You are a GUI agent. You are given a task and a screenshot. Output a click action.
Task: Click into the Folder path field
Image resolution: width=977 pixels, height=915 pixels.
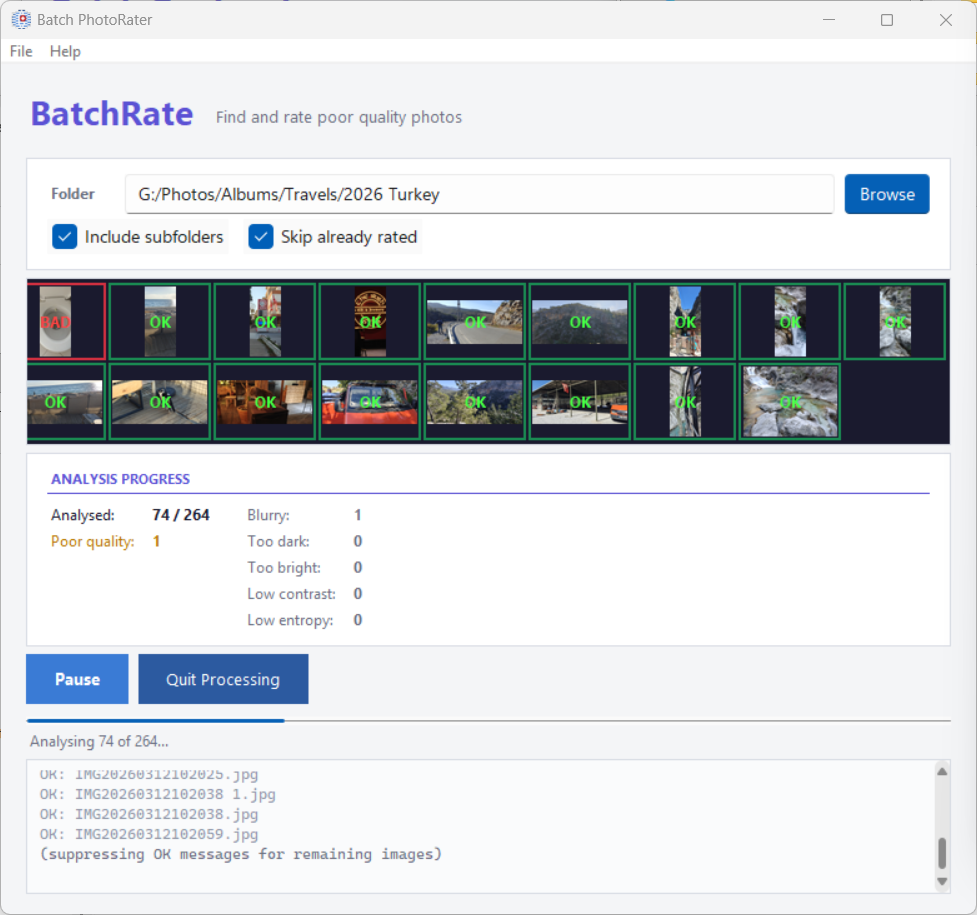479,194
